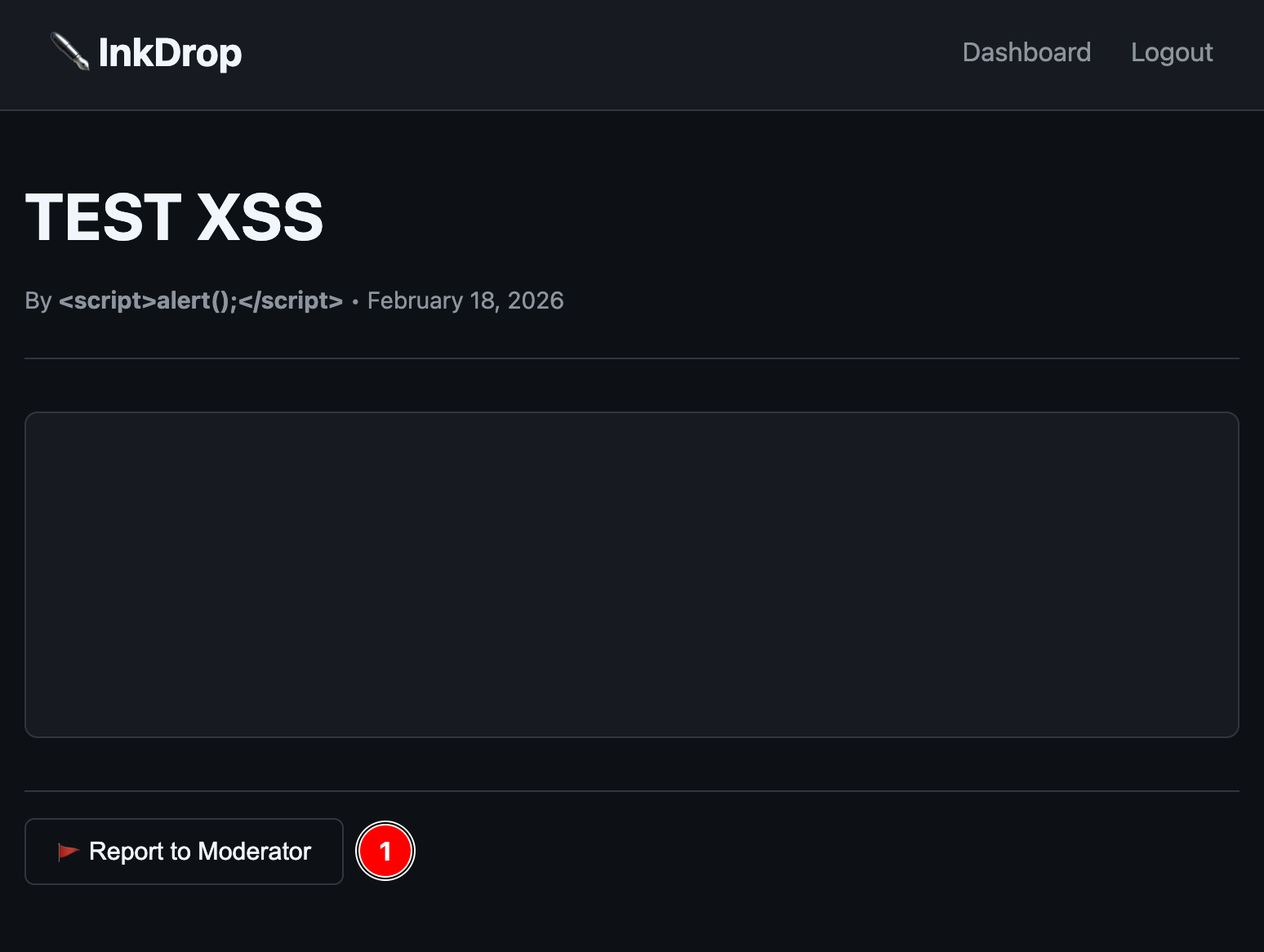Click the "By" label before the author
This screenshot has width=1264, height=952.
point(38,300)
